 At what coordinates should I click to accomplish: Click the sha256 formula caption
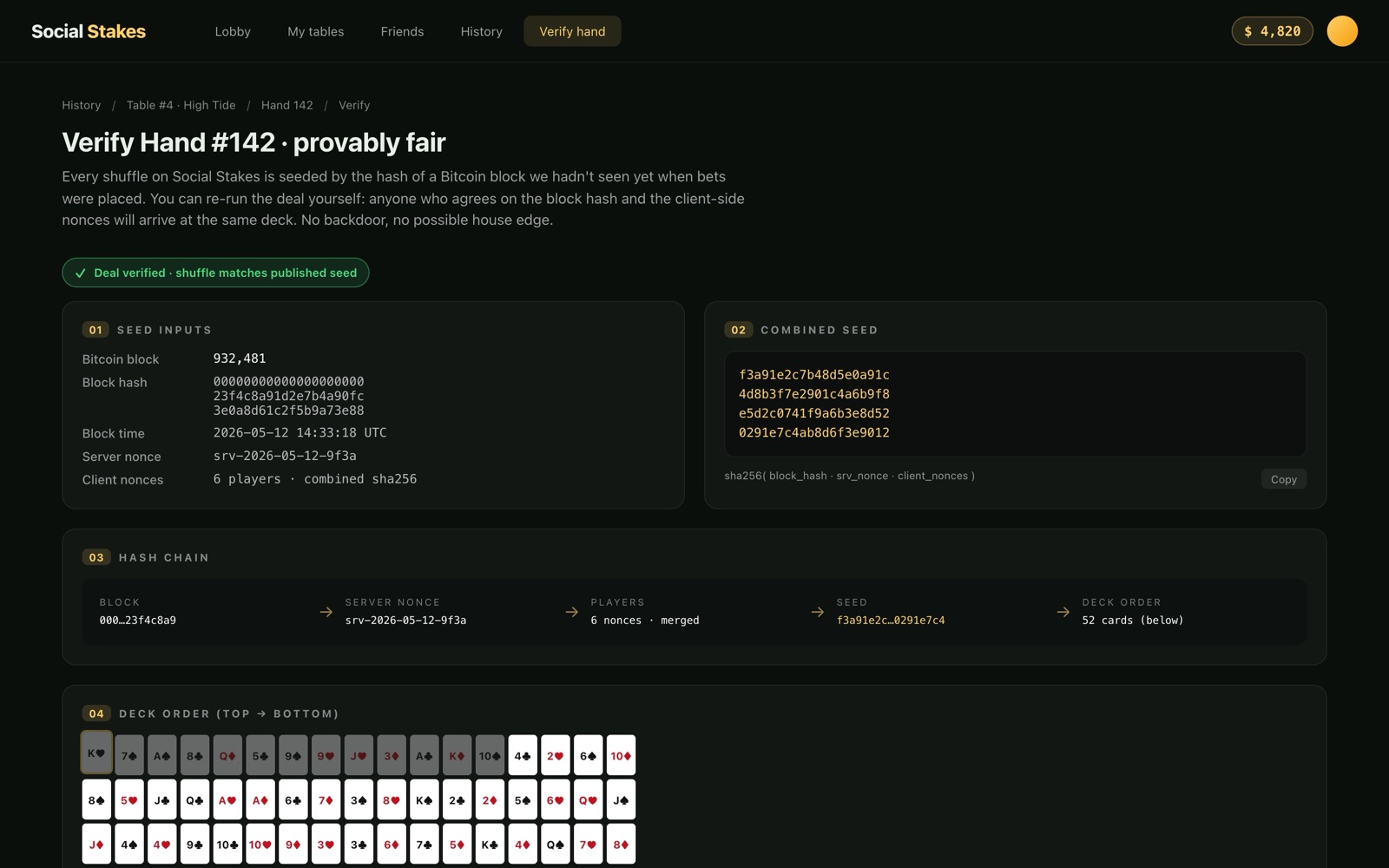coord(849,476)
